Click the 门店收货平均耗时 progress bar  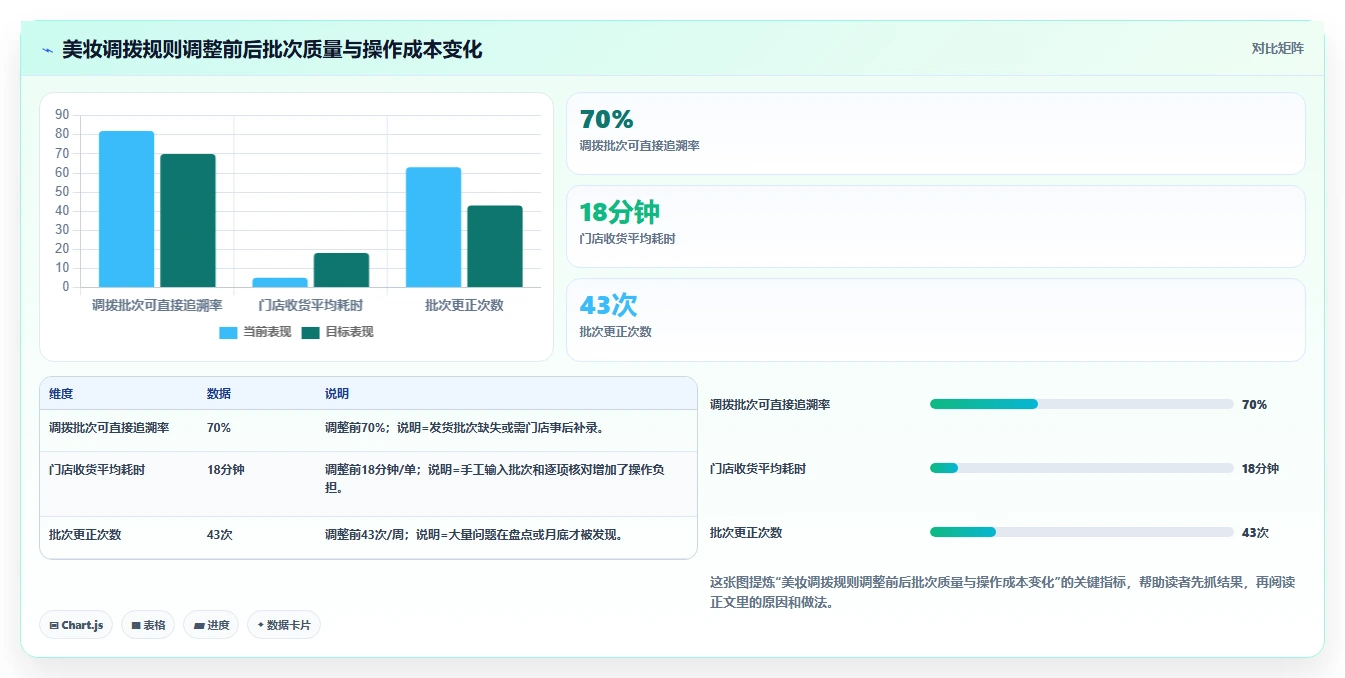(1081, 468)
